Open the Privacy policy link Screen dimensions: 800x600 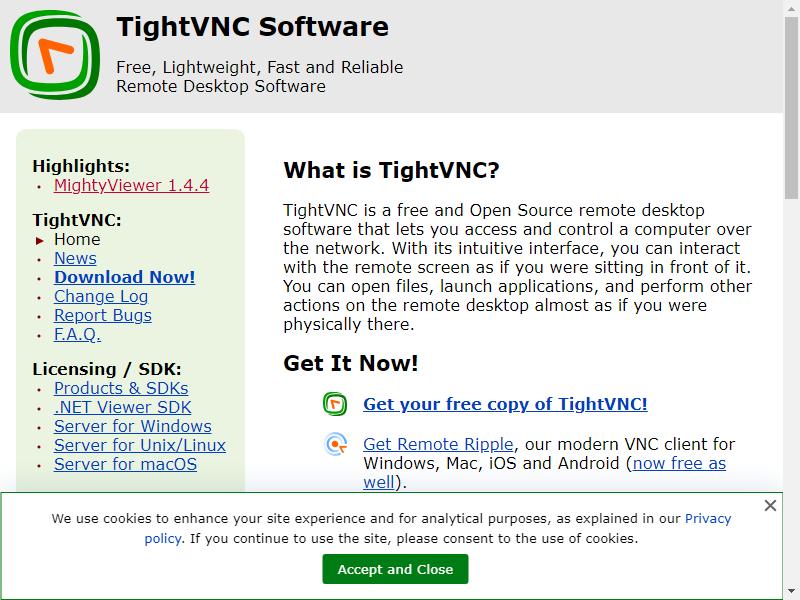(708, 518)
